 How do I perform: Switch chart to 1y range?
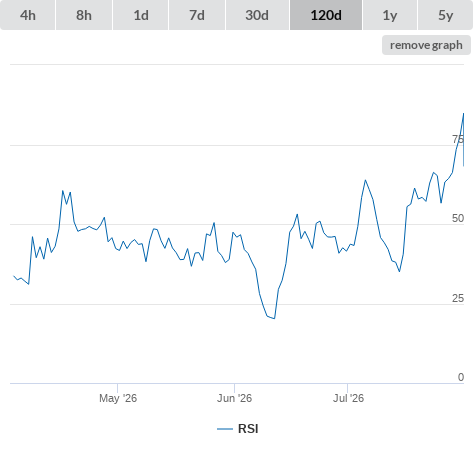(x=390, y=15)
